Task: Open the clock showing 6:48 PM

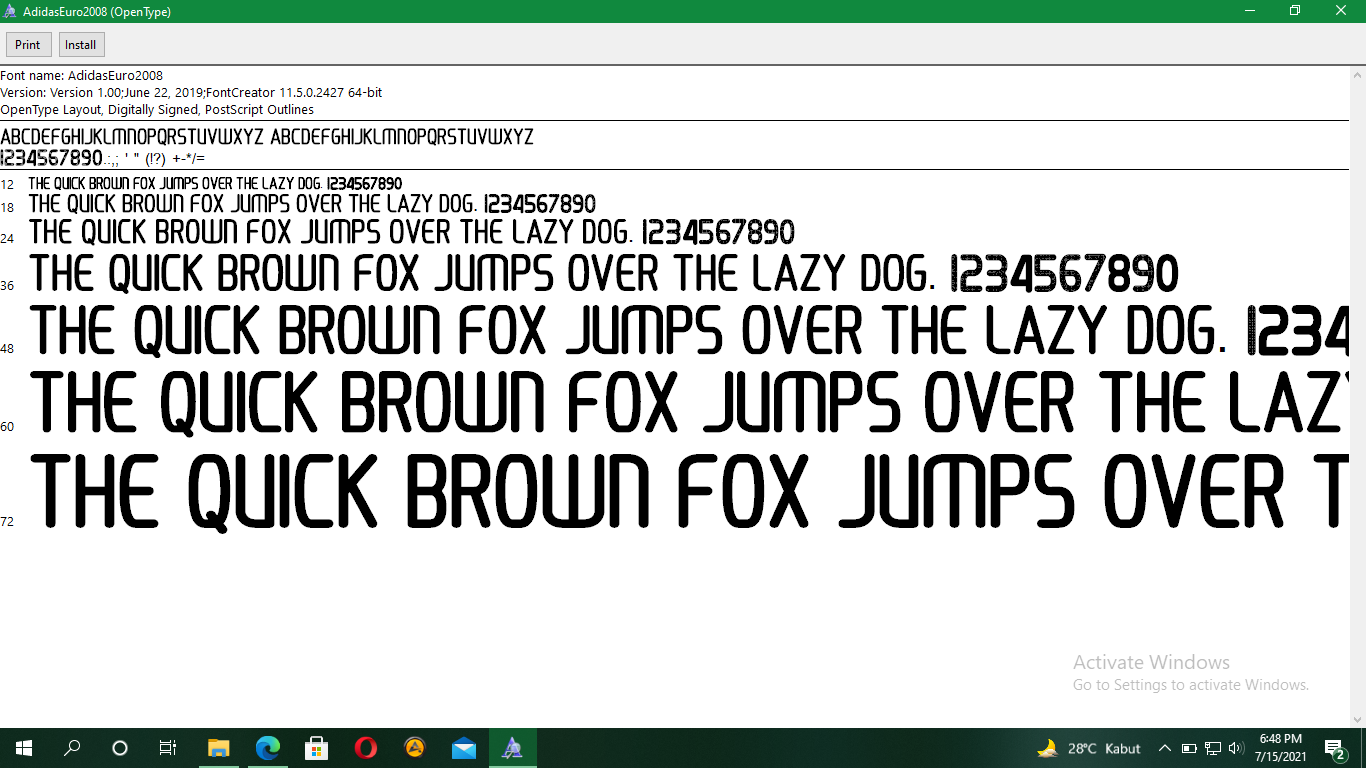Action: click(1280, 748)
